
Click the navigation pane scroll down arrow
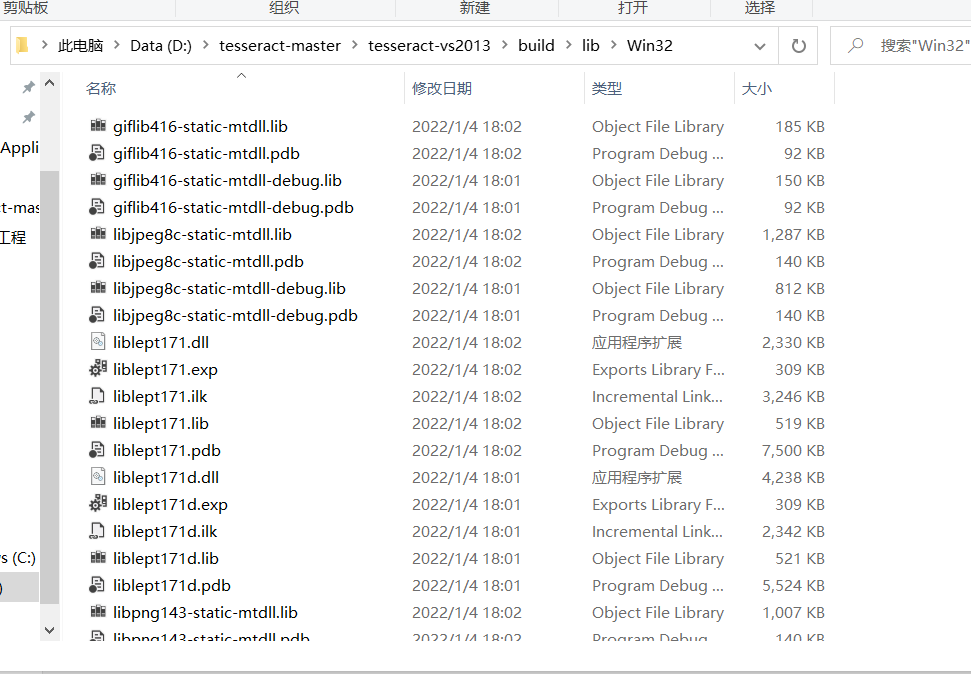pos(50,630)
